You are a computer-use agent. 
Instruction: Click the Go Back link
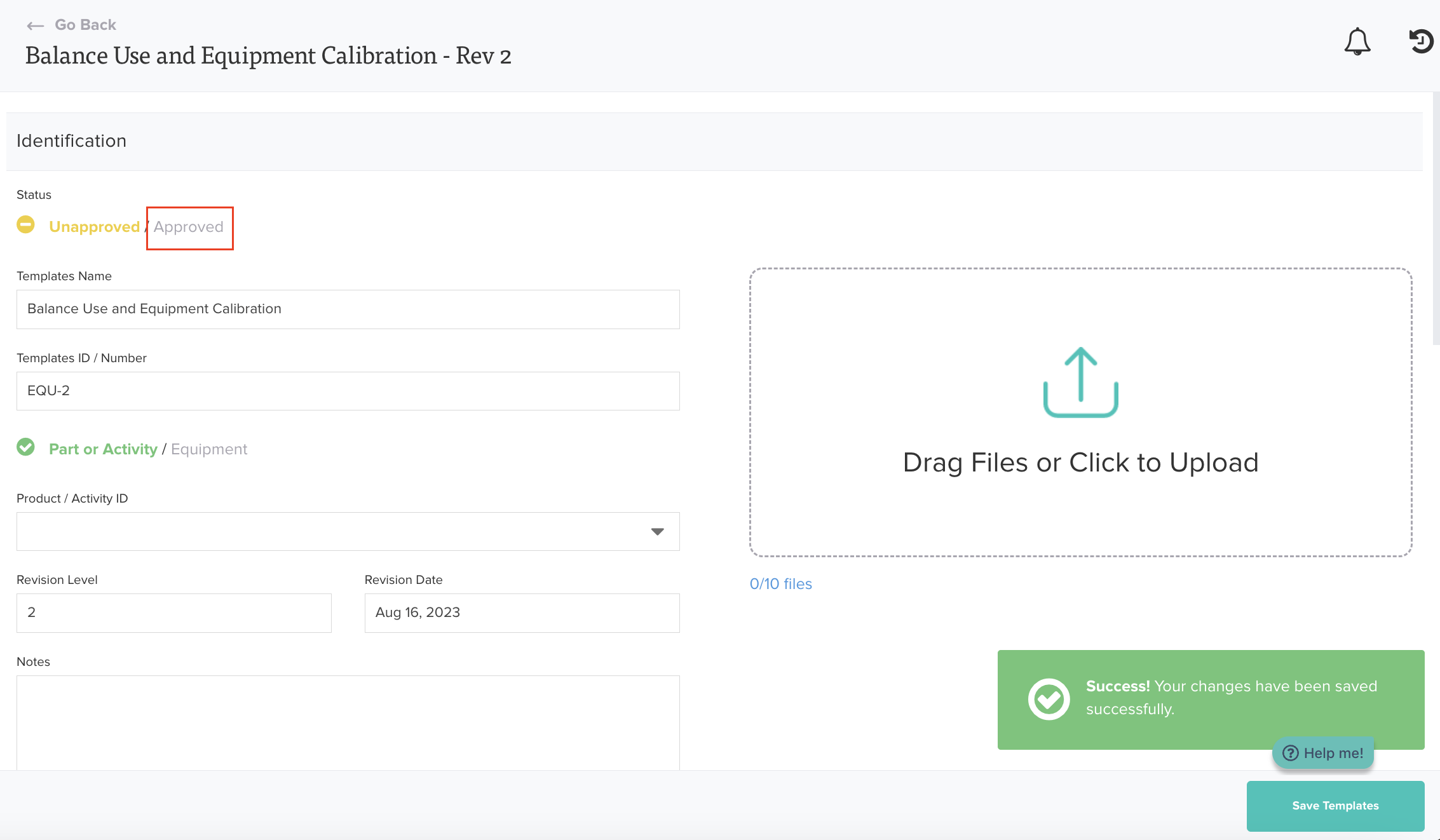coord(85,25)
